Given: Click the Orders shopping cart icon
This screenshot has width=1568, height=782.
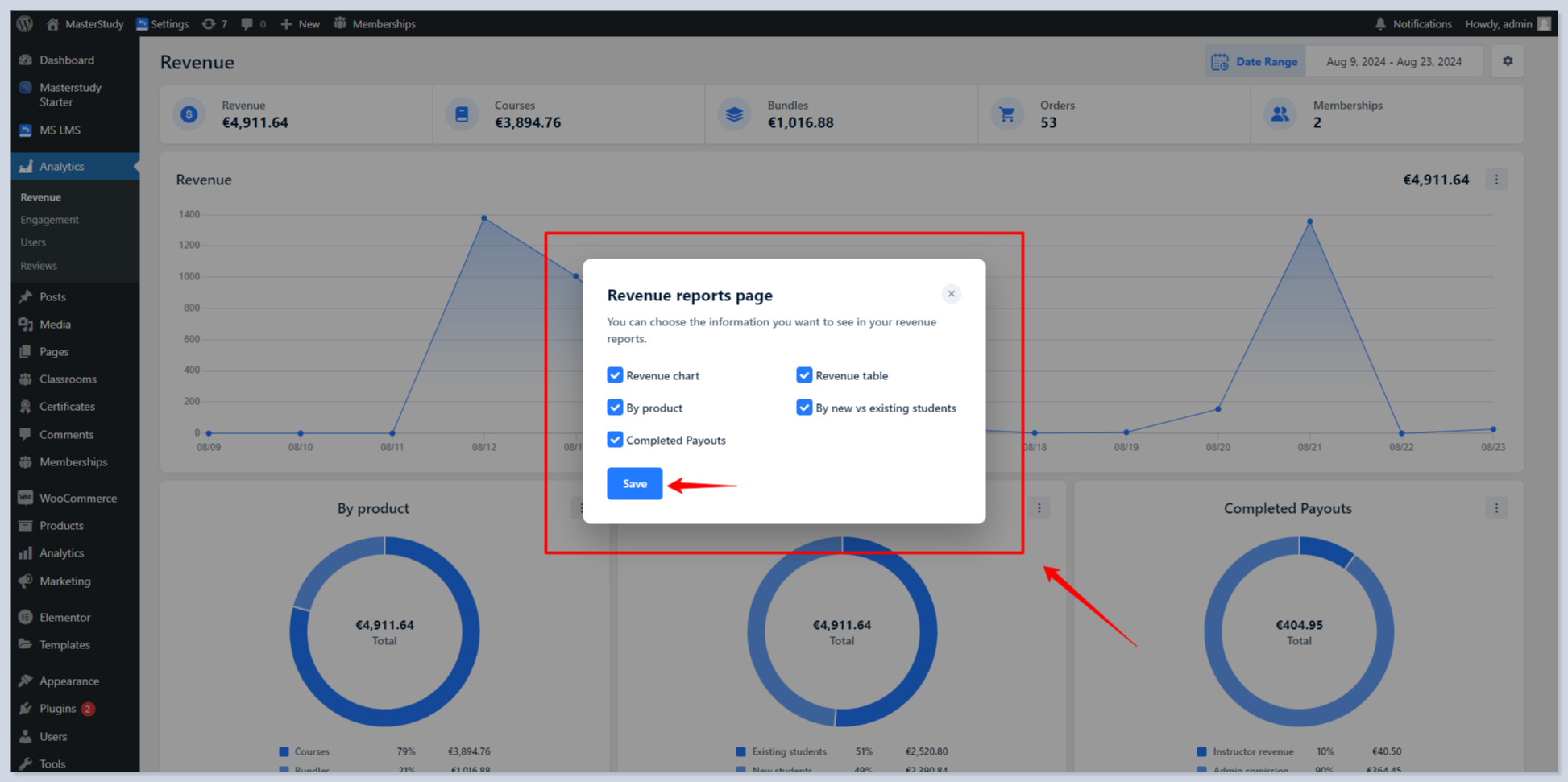Looking at the screenshot, I should click(1006, 114).
